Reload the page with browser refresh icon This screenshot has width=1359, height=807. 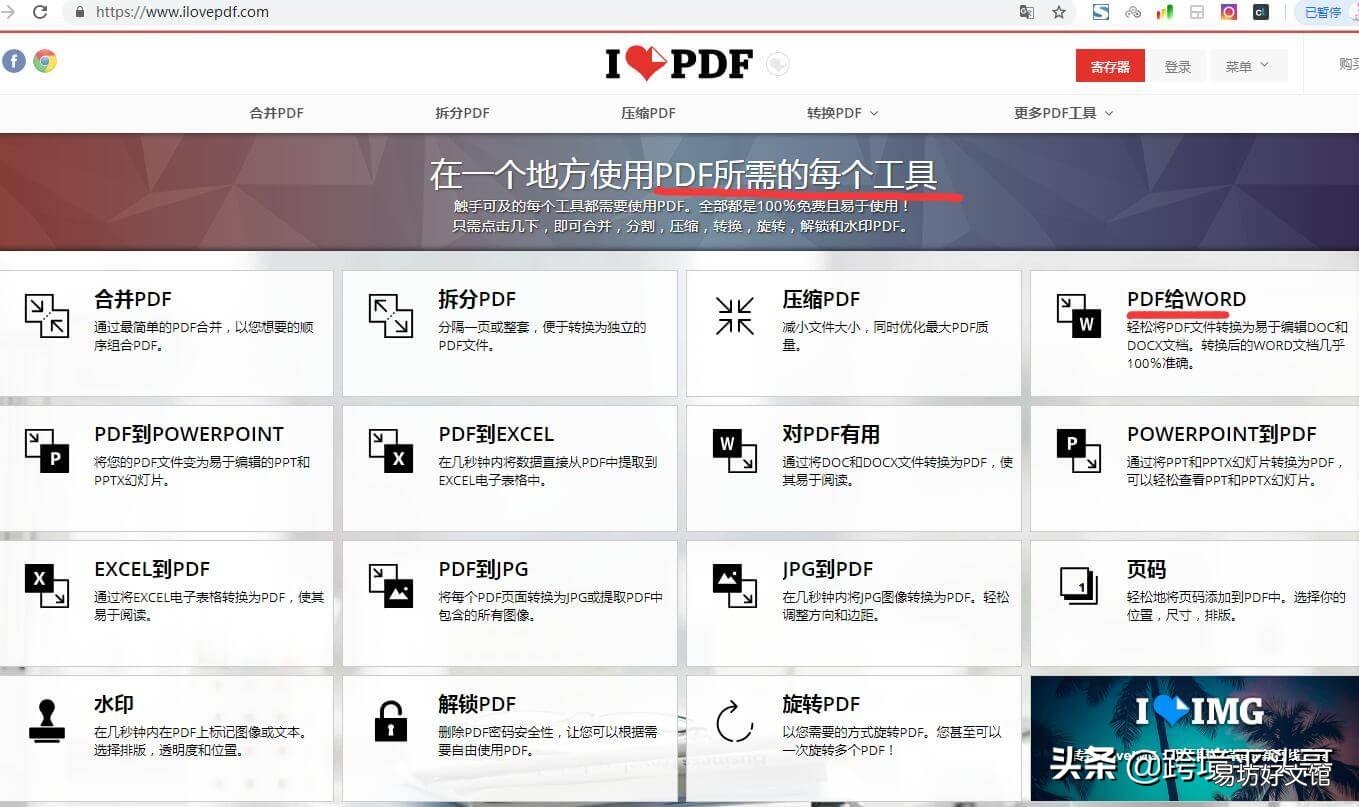point(40,12)
